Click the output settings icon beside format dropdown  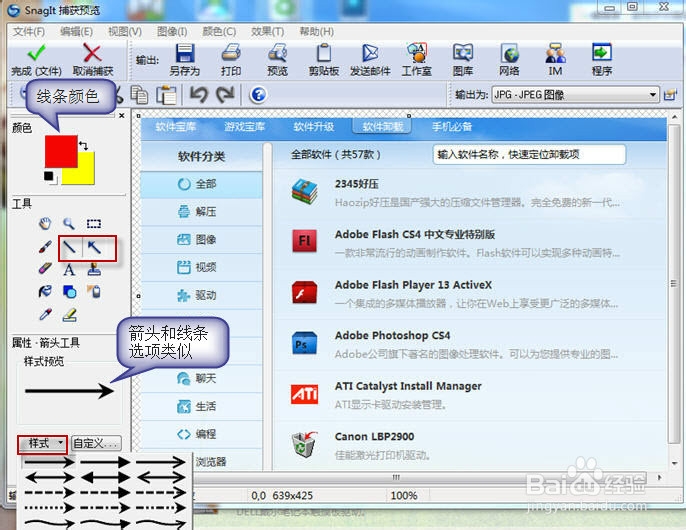point(670,95)
